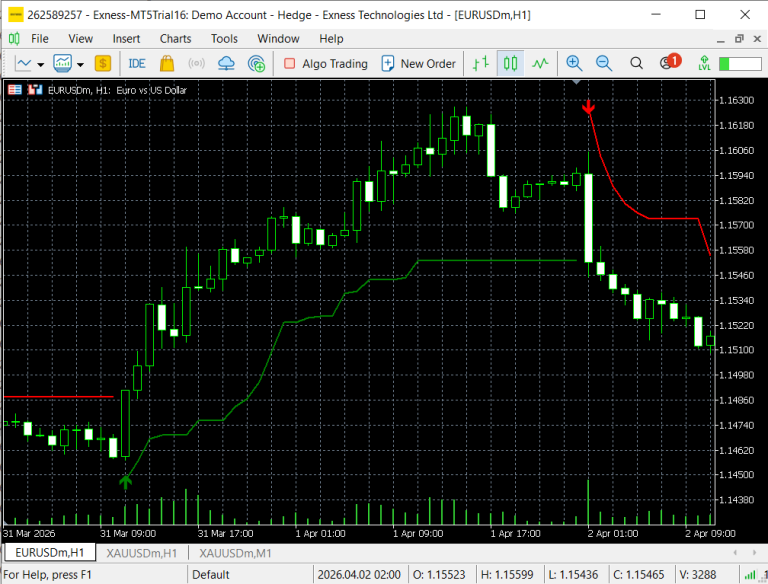768x584 pixels.
Task: Open the View menu
Action: pos(80,39)
